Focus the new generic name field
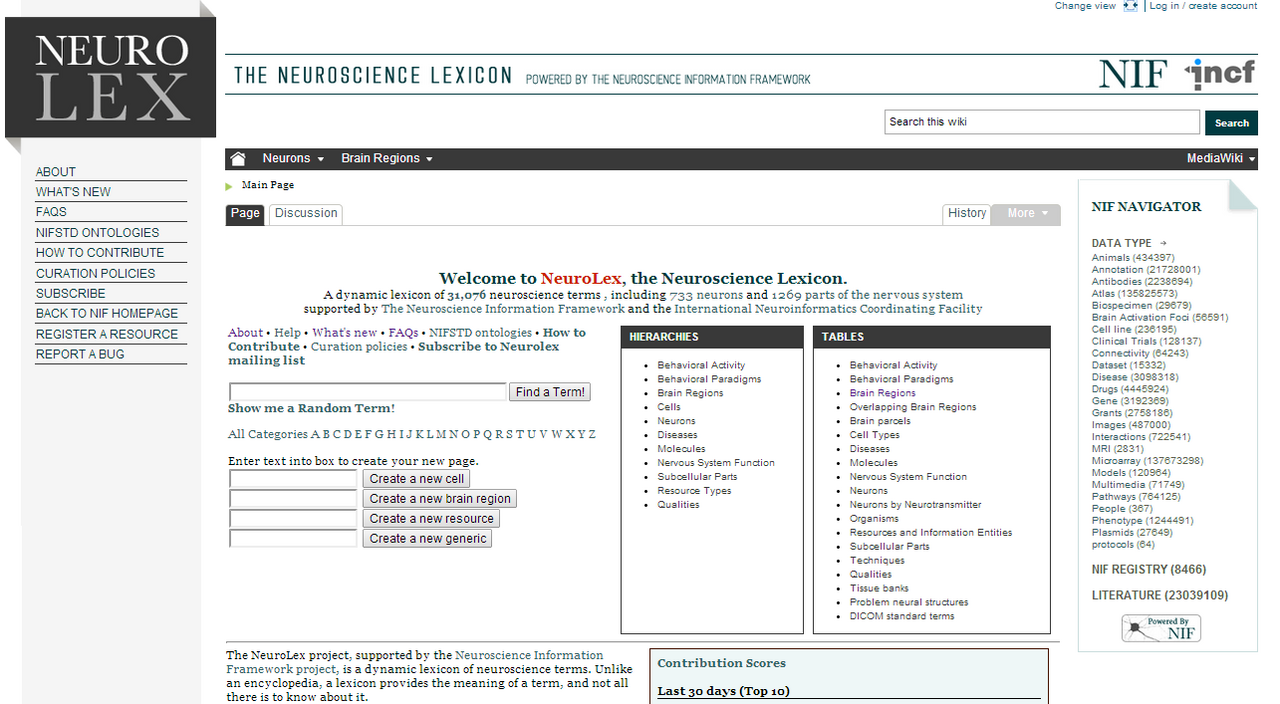The width and height of the screenshot is (1280, 704). (293, 539)
